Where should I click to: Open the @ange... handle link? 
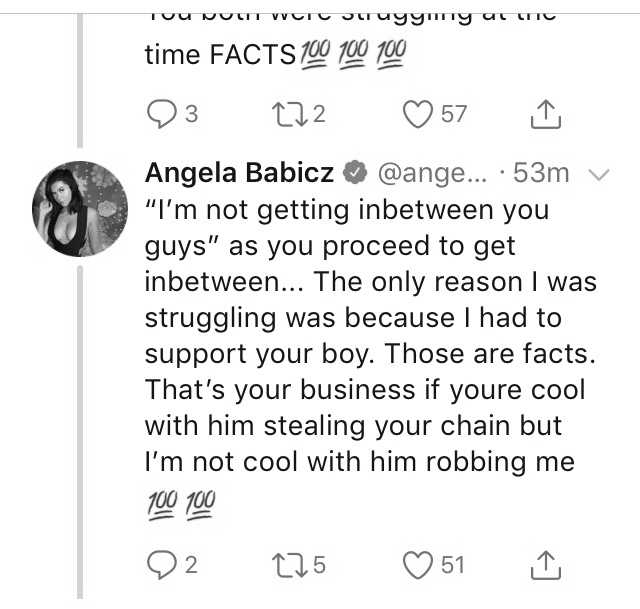(432, 173)
